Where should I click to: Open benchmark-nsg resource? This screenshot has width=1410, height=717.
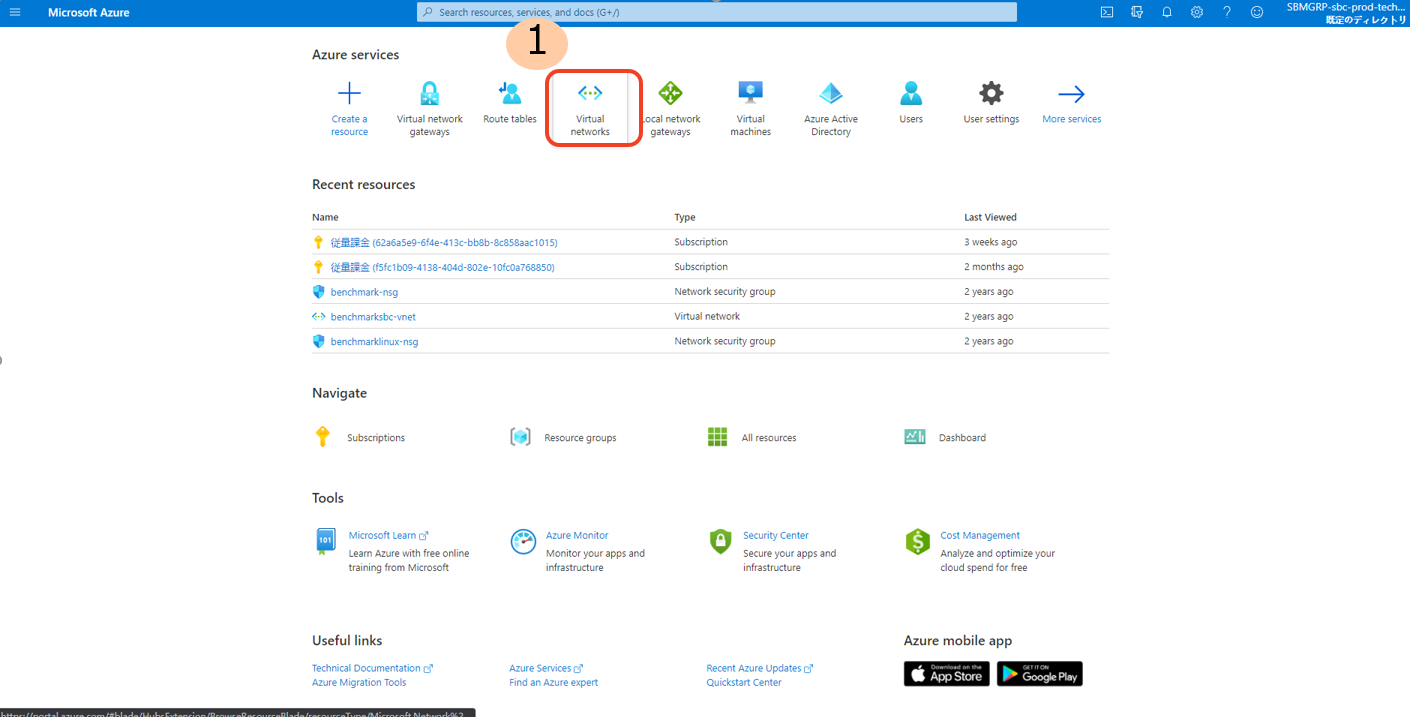click(x=364, y=292)
